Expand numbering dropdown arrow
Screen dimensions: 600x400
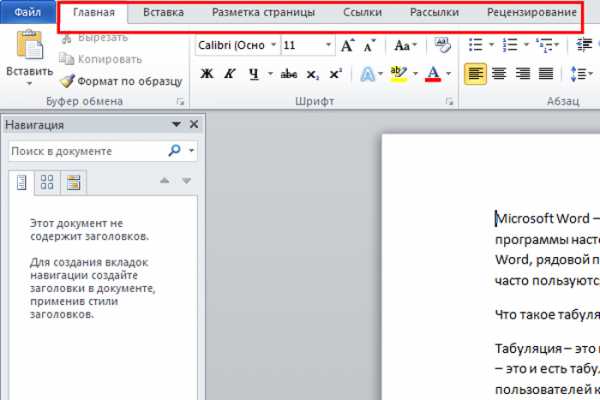(x=526, y=45)
